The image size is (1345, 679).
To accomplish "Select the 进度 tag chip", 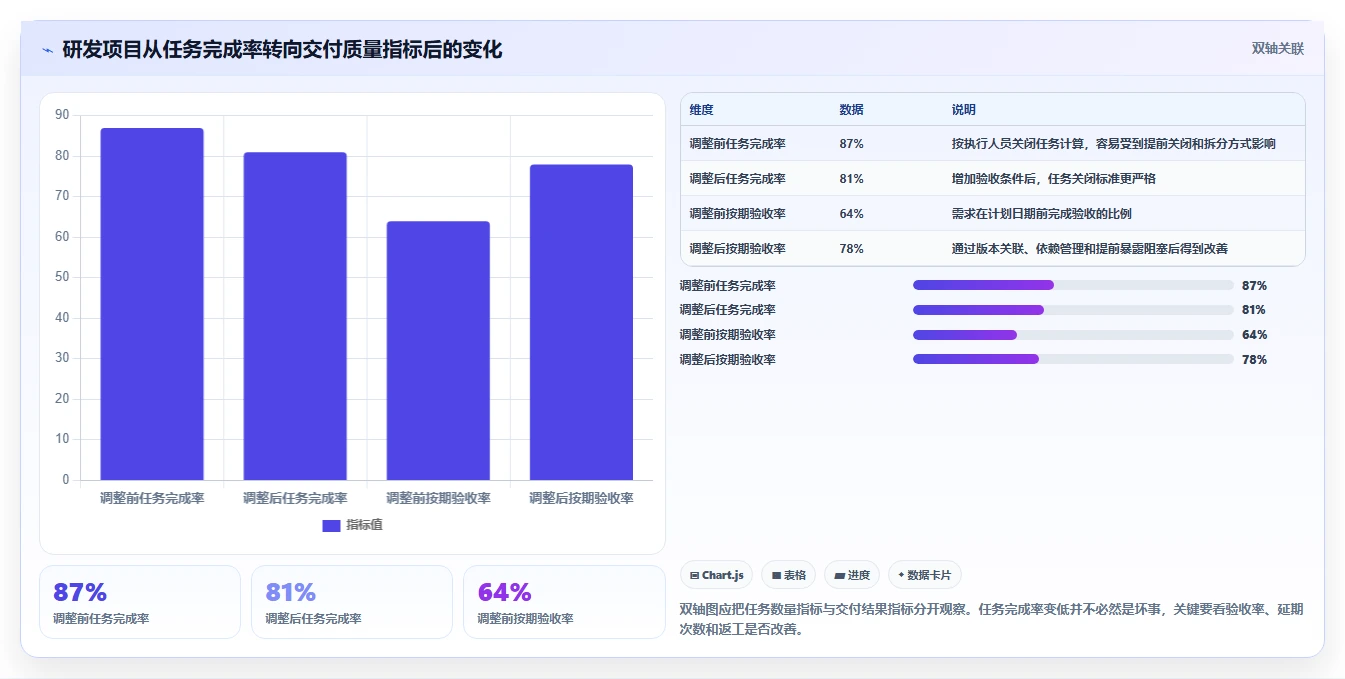I will pos(852,575).
